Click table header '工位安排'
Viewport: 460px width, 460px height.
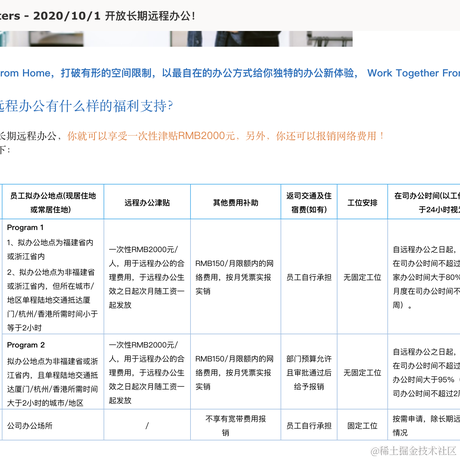coord(362,202)
